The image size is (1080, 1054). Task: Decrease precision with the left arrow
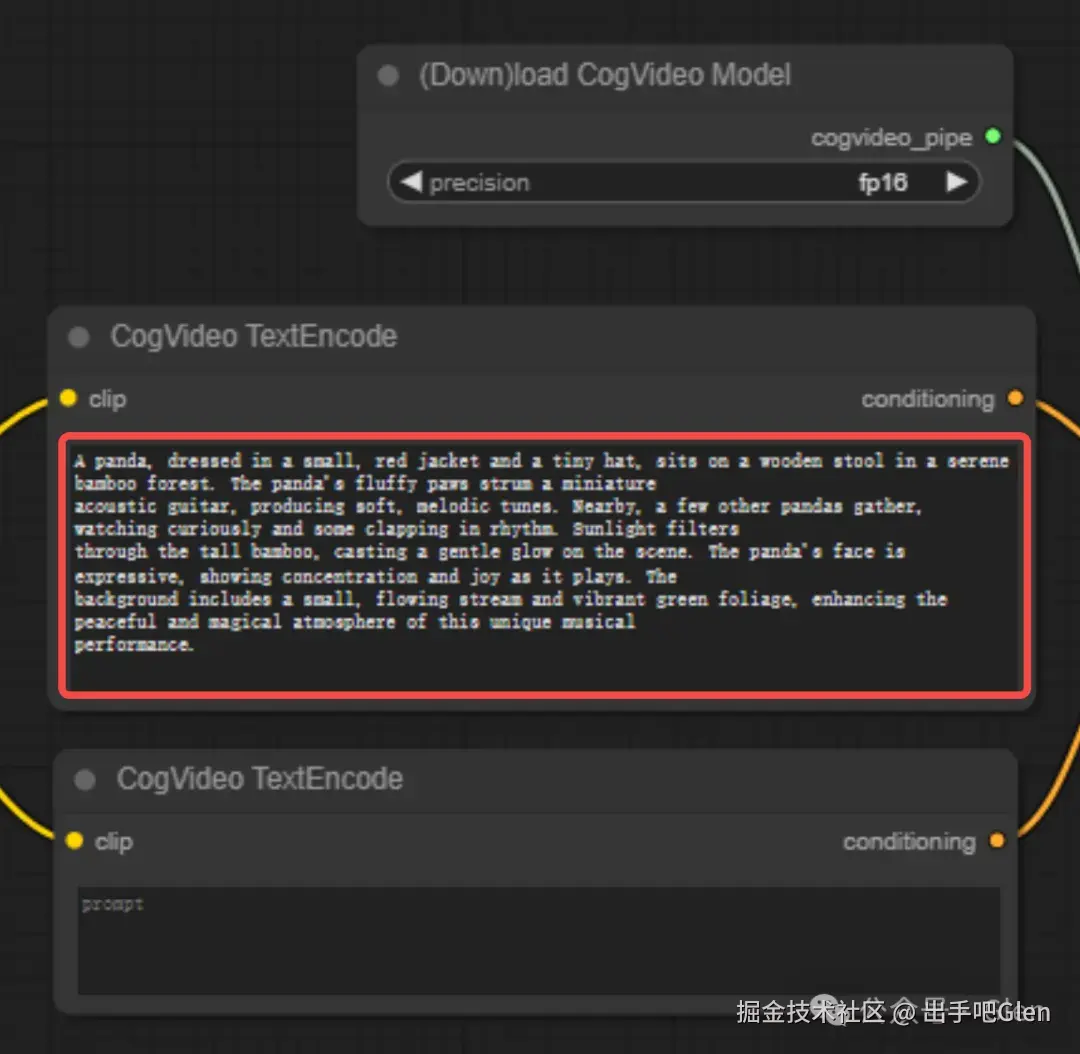(411, 182)
